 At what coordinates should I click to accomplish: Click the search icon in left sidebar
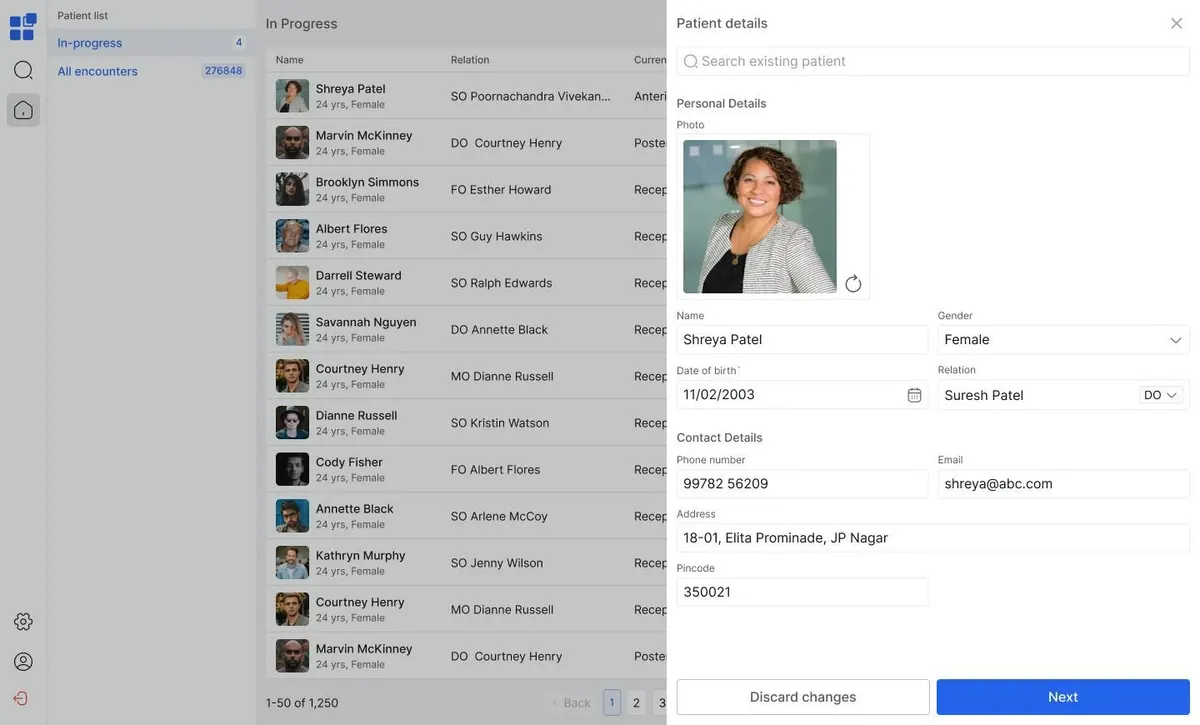(23, 70)
